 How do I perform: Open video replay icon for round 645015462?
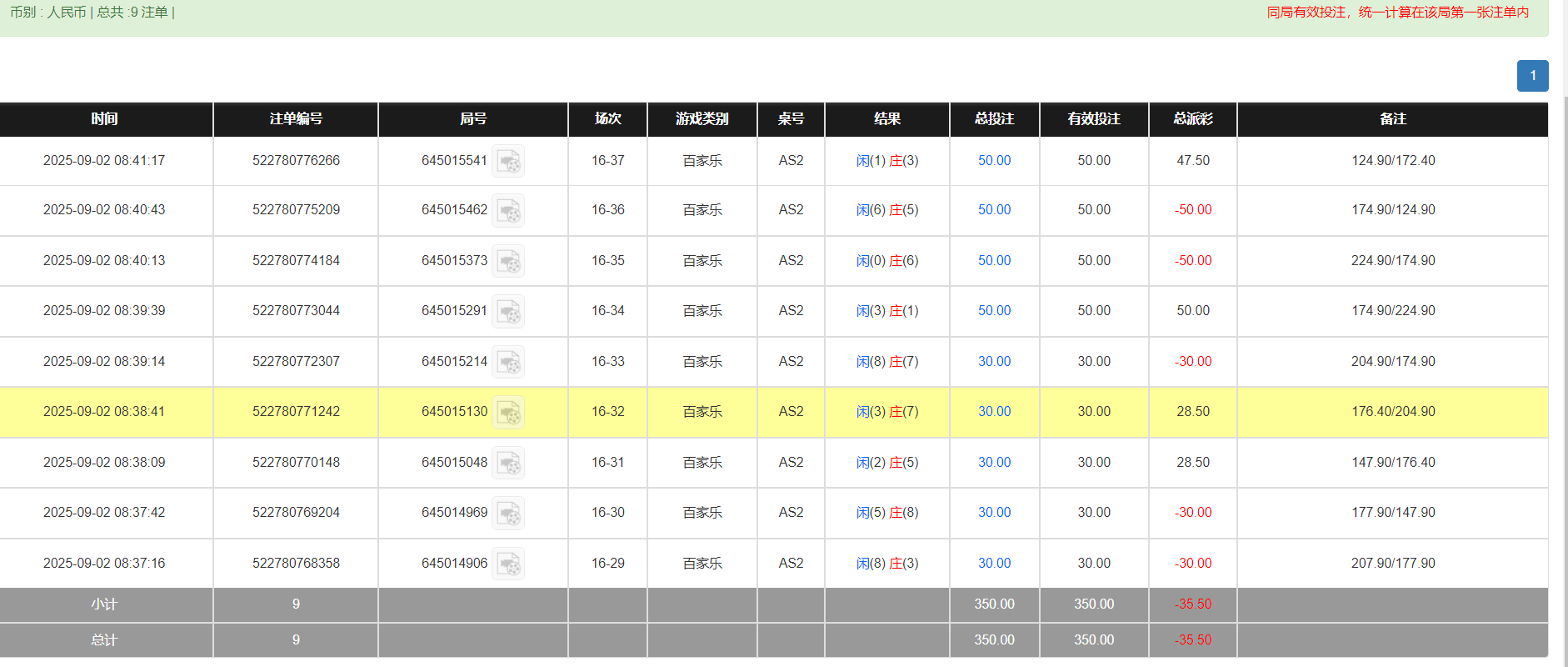pyautogui.click(x=507, y=210)
